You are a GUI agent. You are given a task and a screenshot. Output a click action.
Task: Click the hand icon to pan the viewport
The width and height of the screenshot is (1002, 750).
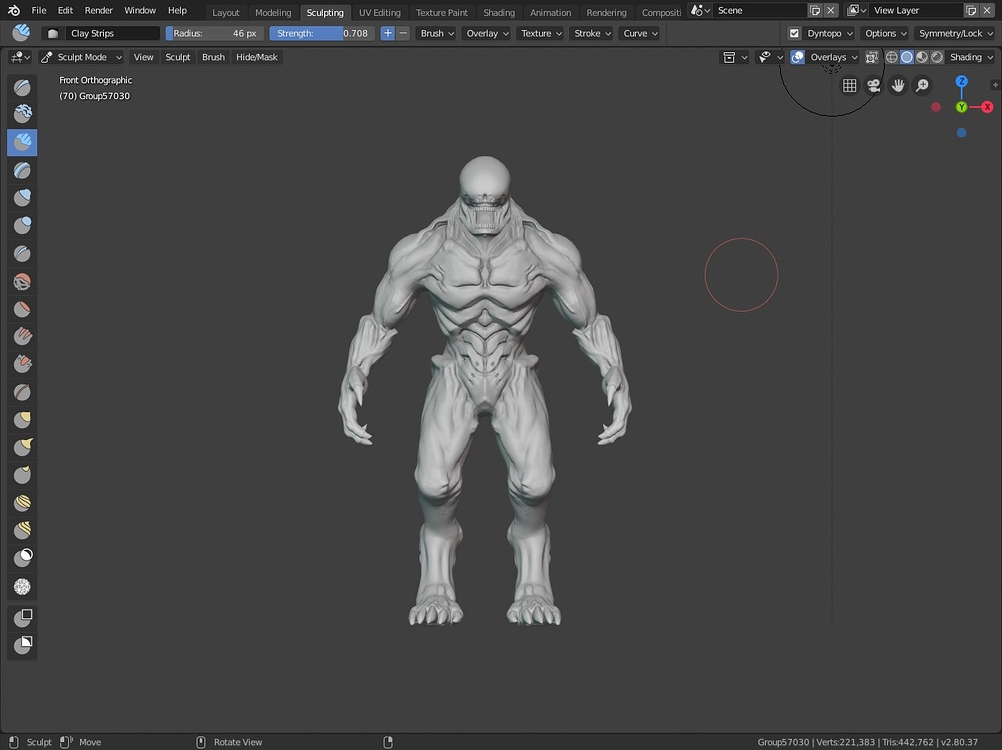point(897,85)
